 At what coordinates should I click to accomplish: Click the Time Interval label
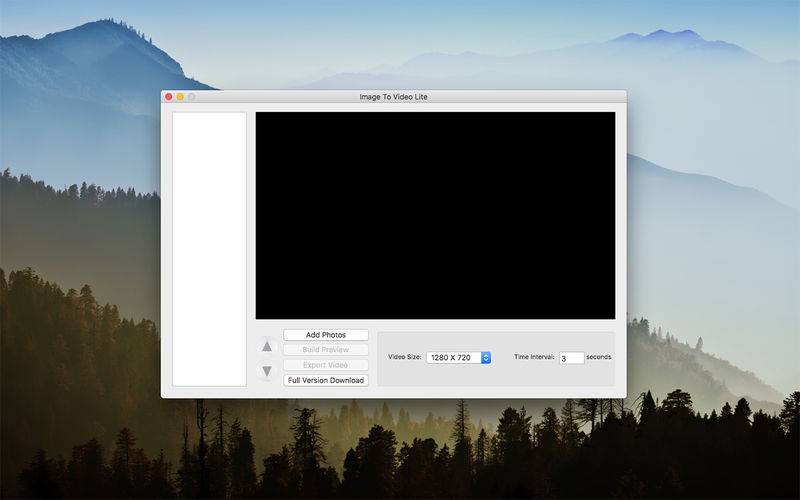pos(534,357)
